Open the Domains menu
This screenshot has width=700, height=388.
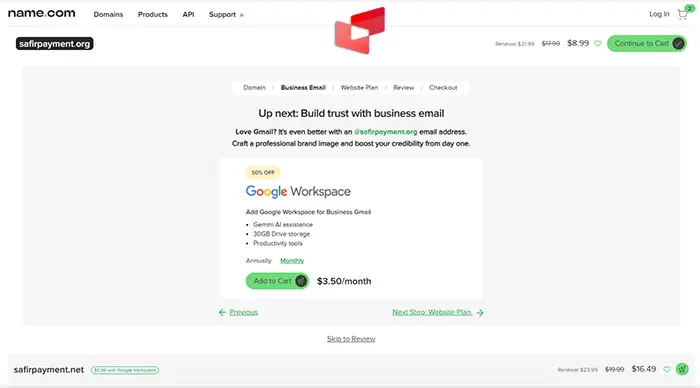(x=108, y=14)
